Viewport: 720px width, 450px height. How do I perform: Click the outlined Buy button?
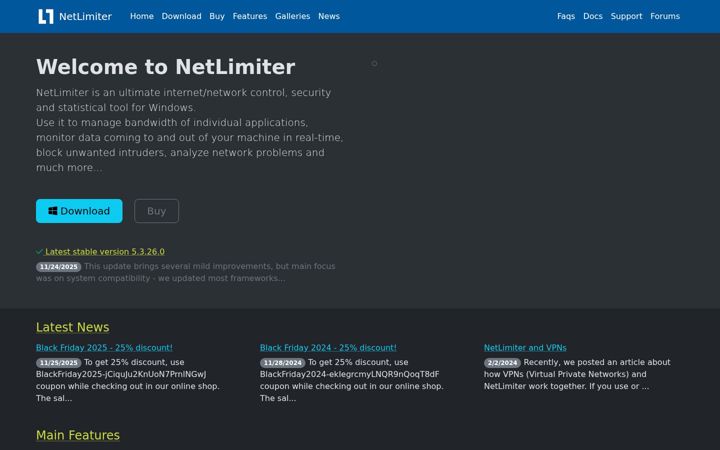pyautogui.click(x=157, y=211)
